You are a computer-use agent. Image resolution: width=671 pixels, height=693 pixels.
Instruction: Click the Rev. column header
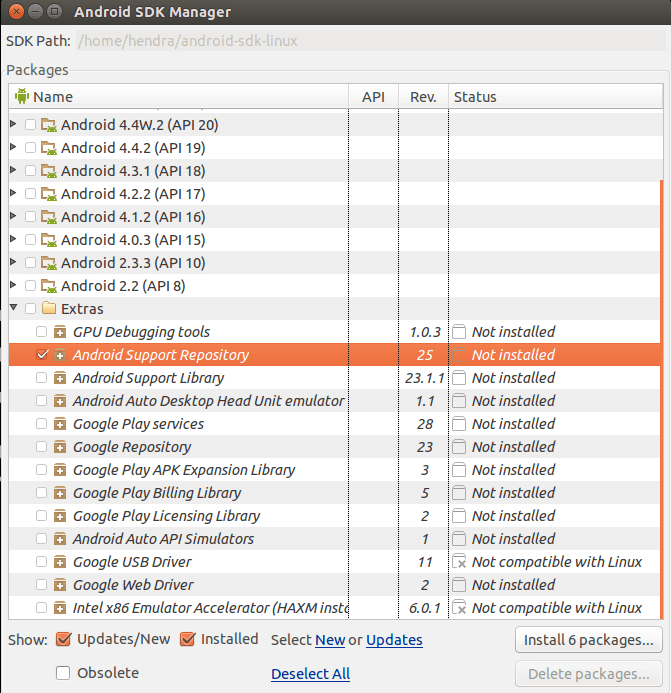[423, 96]
